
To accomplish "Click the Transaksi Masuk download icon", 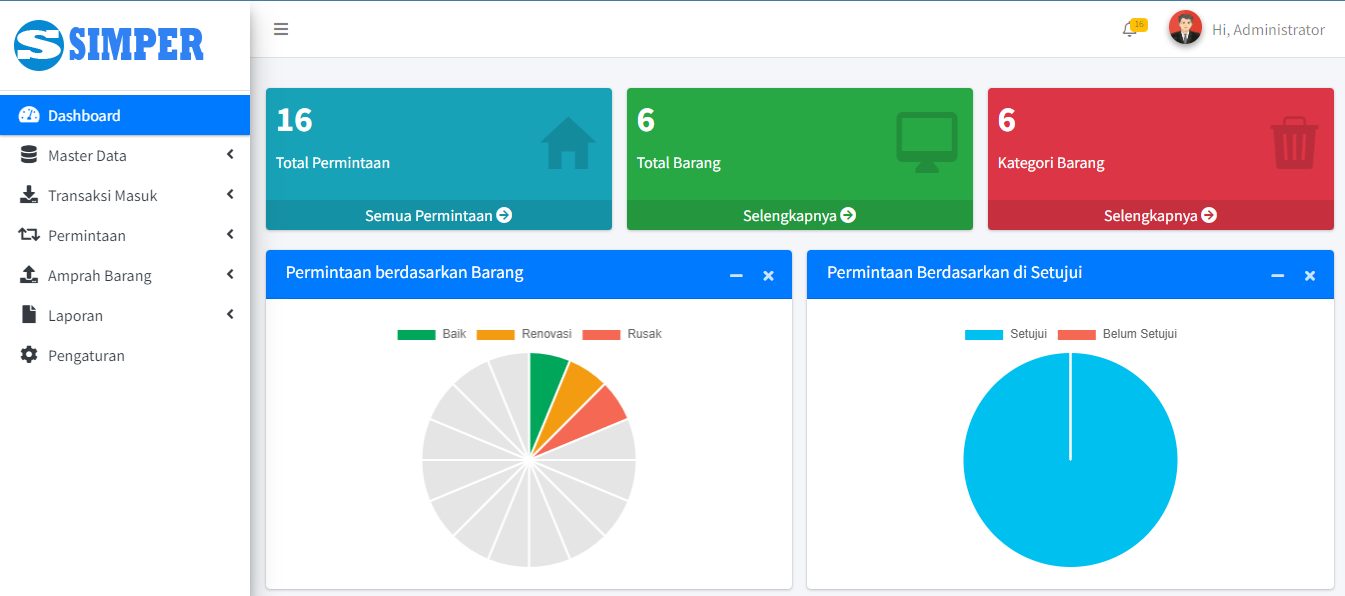I will click(x=29, y=195).
